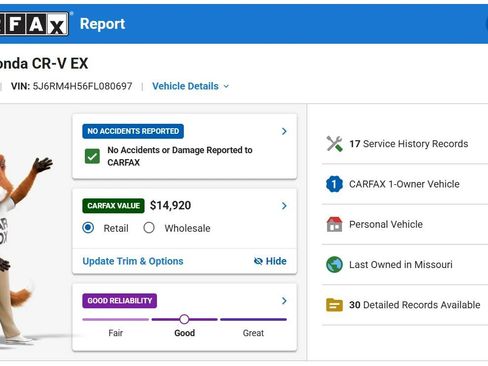The image size is (488, 366).
Task: Open the No Accidents Reported chevron
Action: (x=284, y=131)
